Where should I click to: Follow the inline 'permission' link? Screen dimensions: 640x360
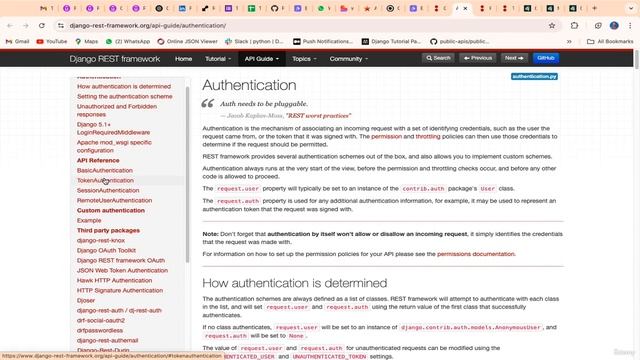pyautogui.click(x=387, y=136)
